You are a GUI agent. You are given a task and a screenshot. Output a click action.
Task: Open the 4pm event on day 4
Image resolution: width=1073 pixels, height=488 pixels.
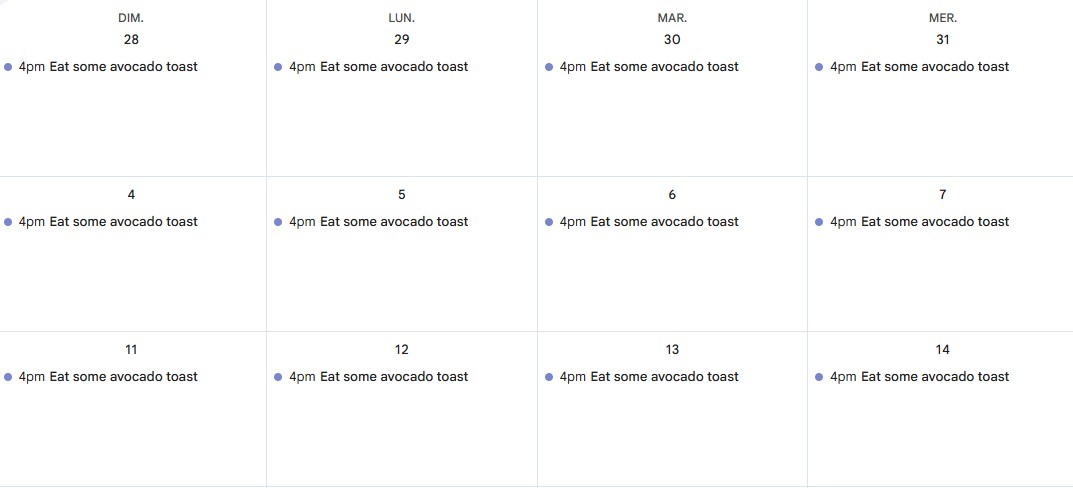[x=108, y=222]
